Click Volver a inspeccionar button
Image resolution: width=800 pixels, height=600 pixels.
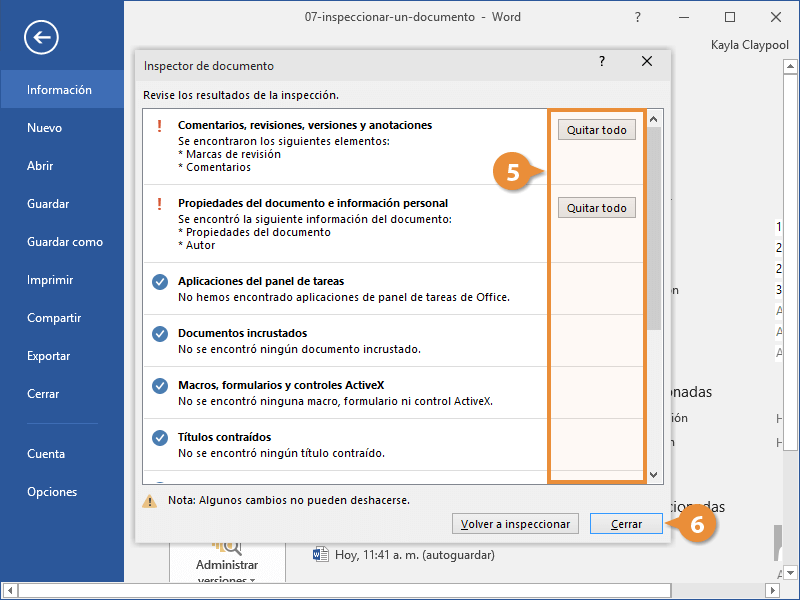[515, 523]
